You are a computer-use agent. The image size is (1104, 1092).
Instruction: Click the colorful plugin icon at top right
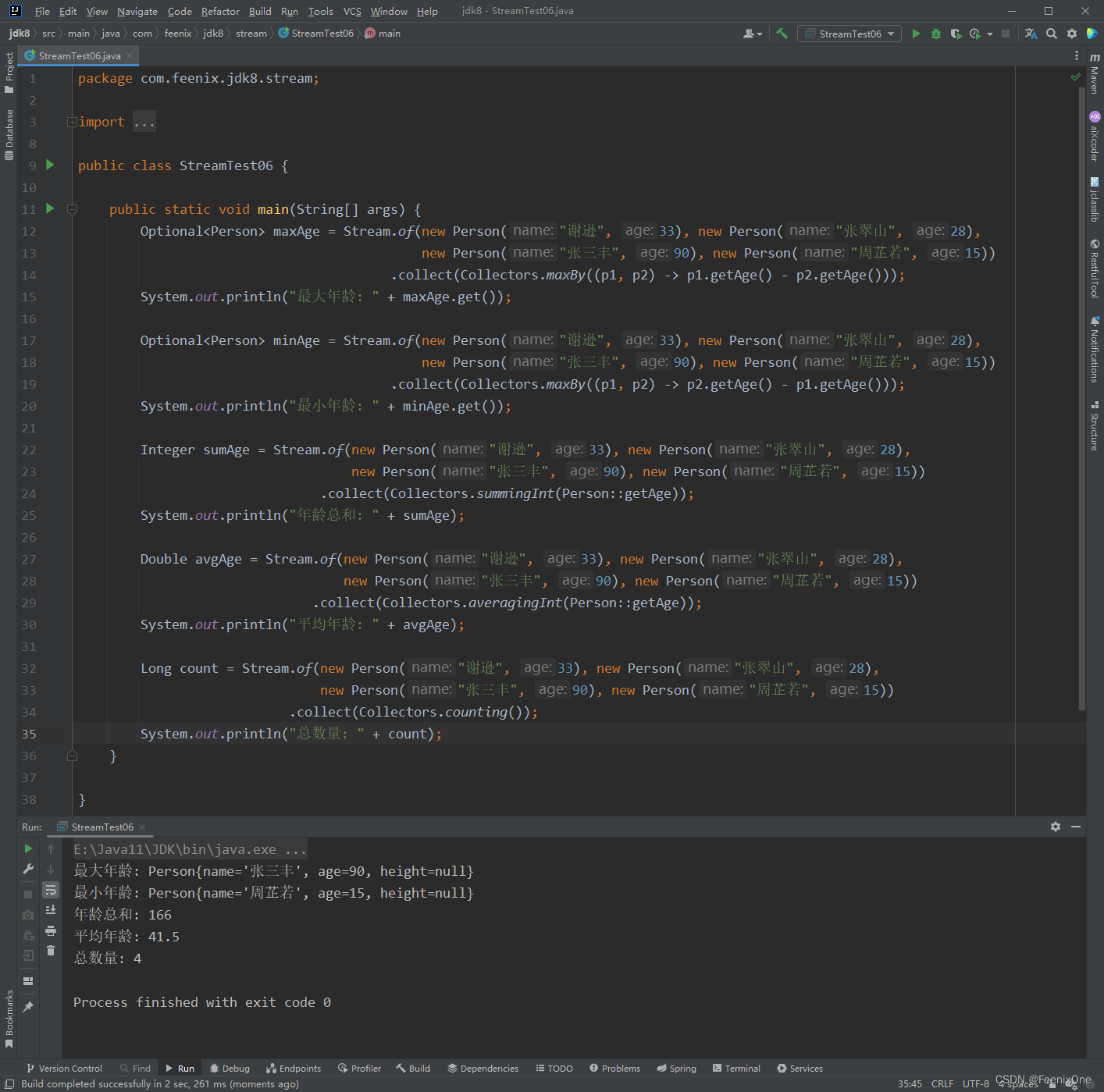1092,34
